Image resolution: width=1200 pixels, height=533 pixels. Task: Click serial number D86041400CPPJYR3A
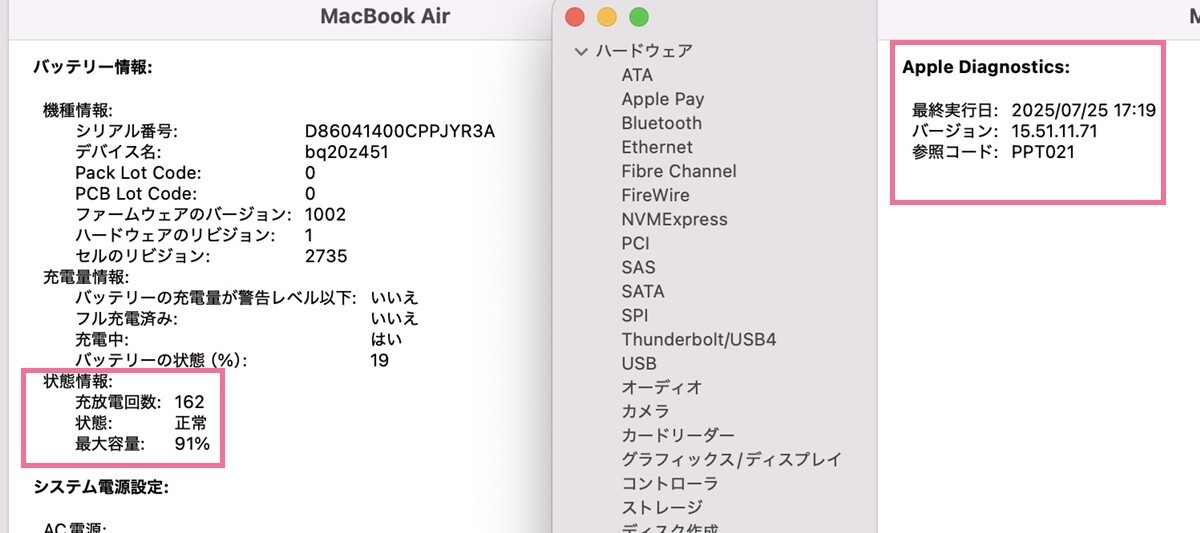(400, 131)
